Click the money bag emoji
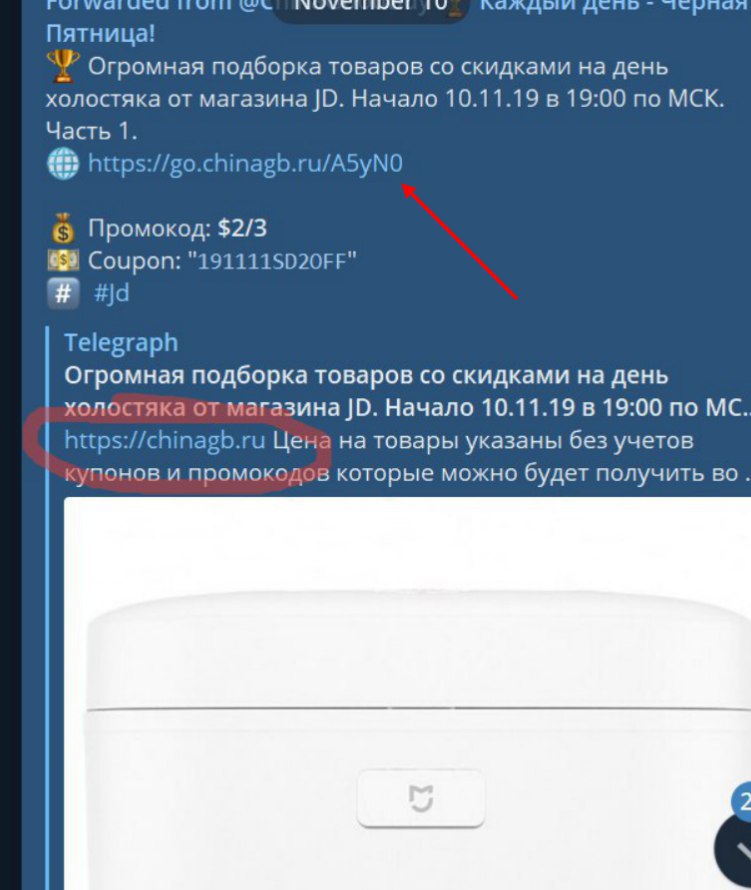The height and width of the screenshot is (890, 751). coord(63,228)
